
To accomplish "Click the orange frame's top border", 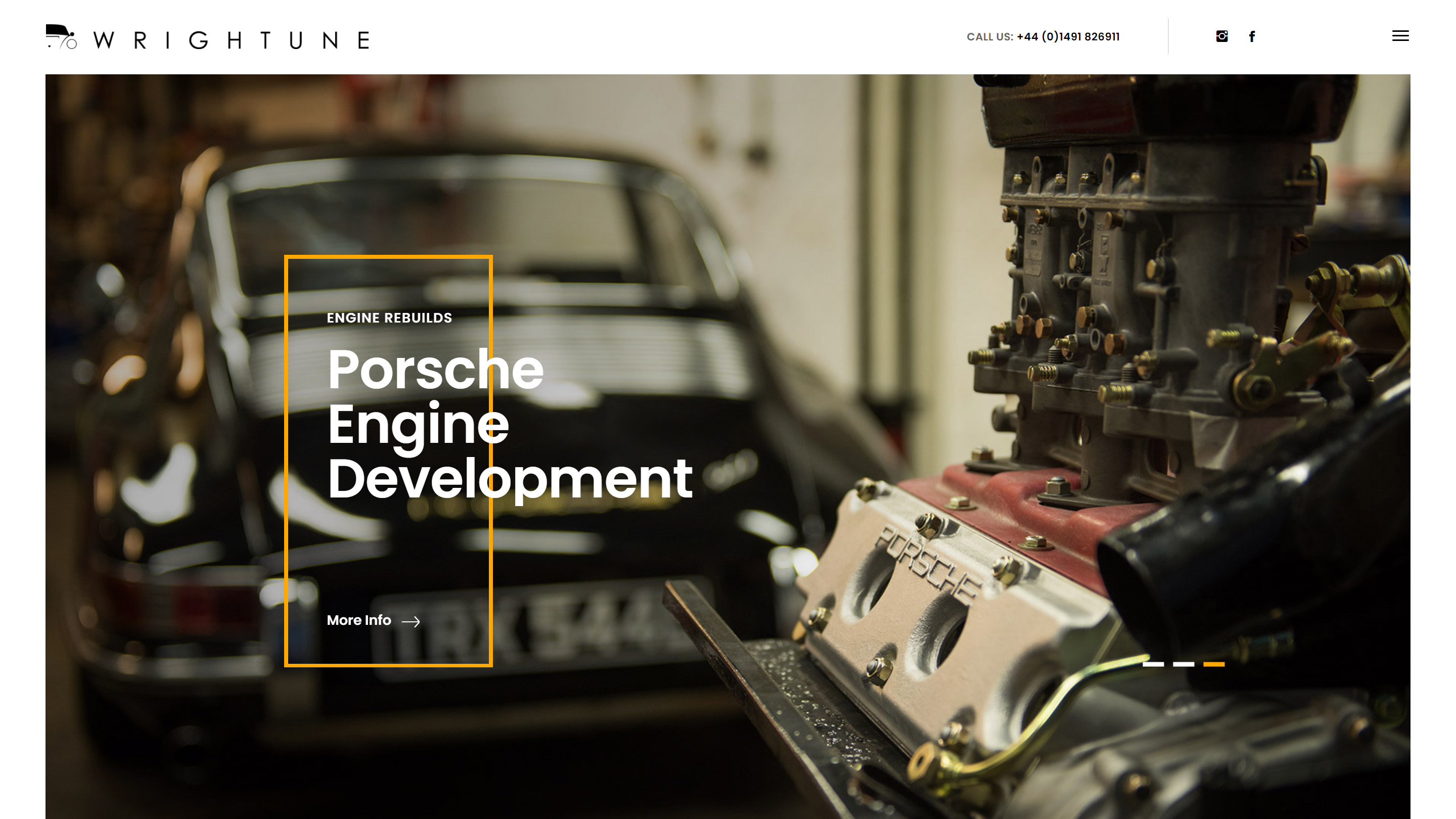I will [x=388, y=257].
